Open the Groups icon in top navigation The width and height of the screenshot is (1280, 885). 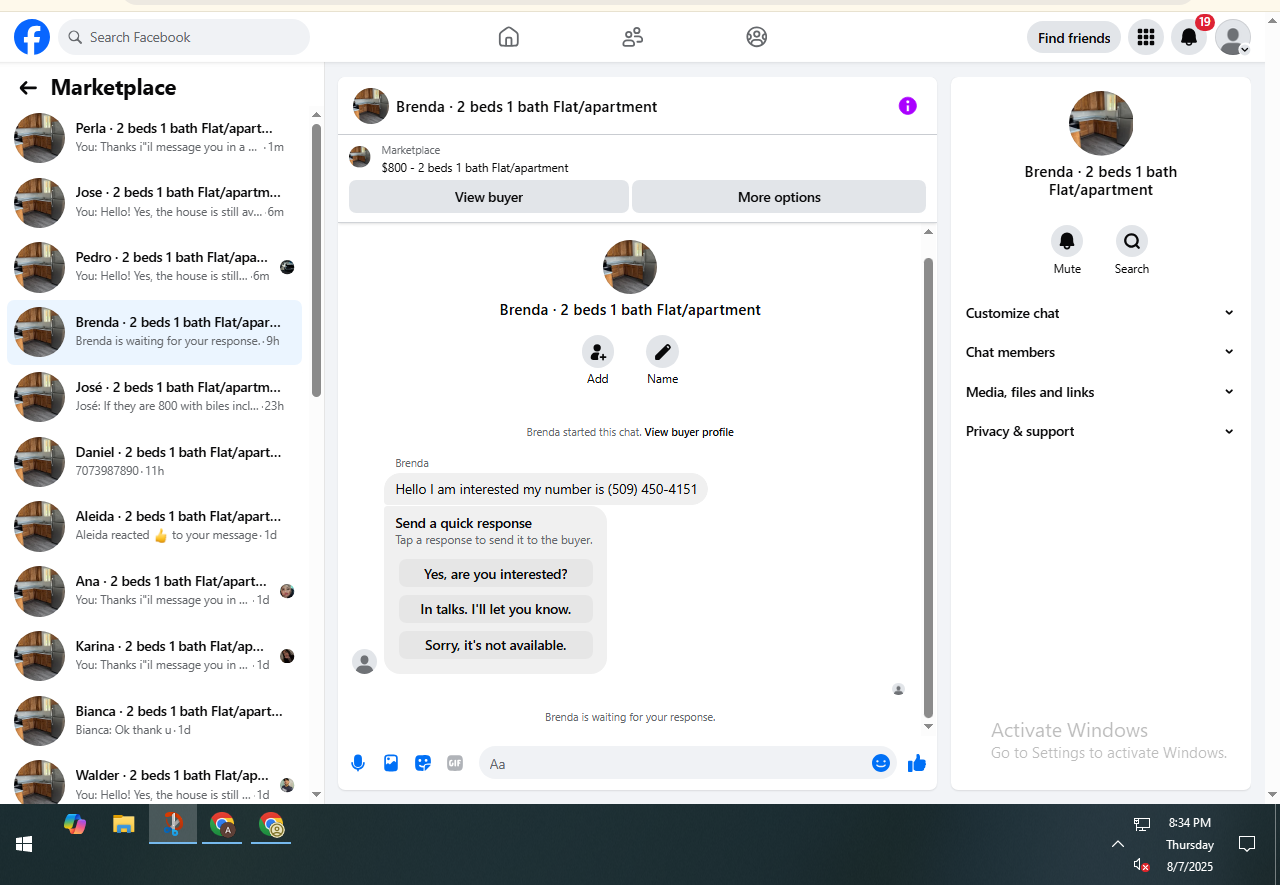757,38
